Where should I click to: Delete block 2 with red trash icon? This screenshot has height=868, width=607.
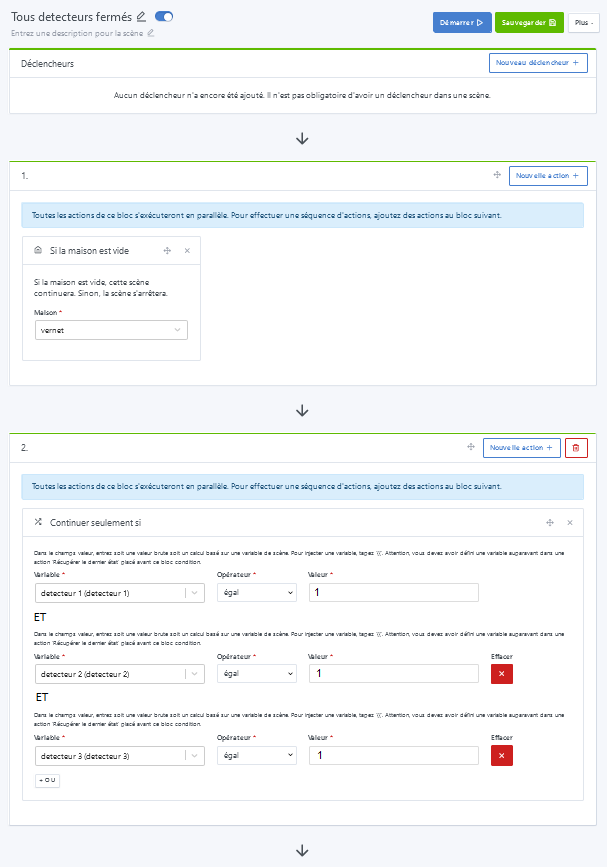(x=575, y=448)
